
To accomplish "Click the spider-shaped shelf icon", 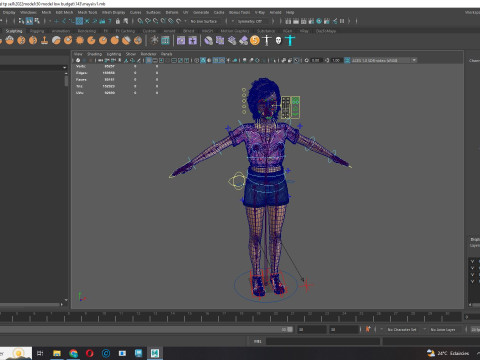I will pyautogui.click(x=154, y=41).
